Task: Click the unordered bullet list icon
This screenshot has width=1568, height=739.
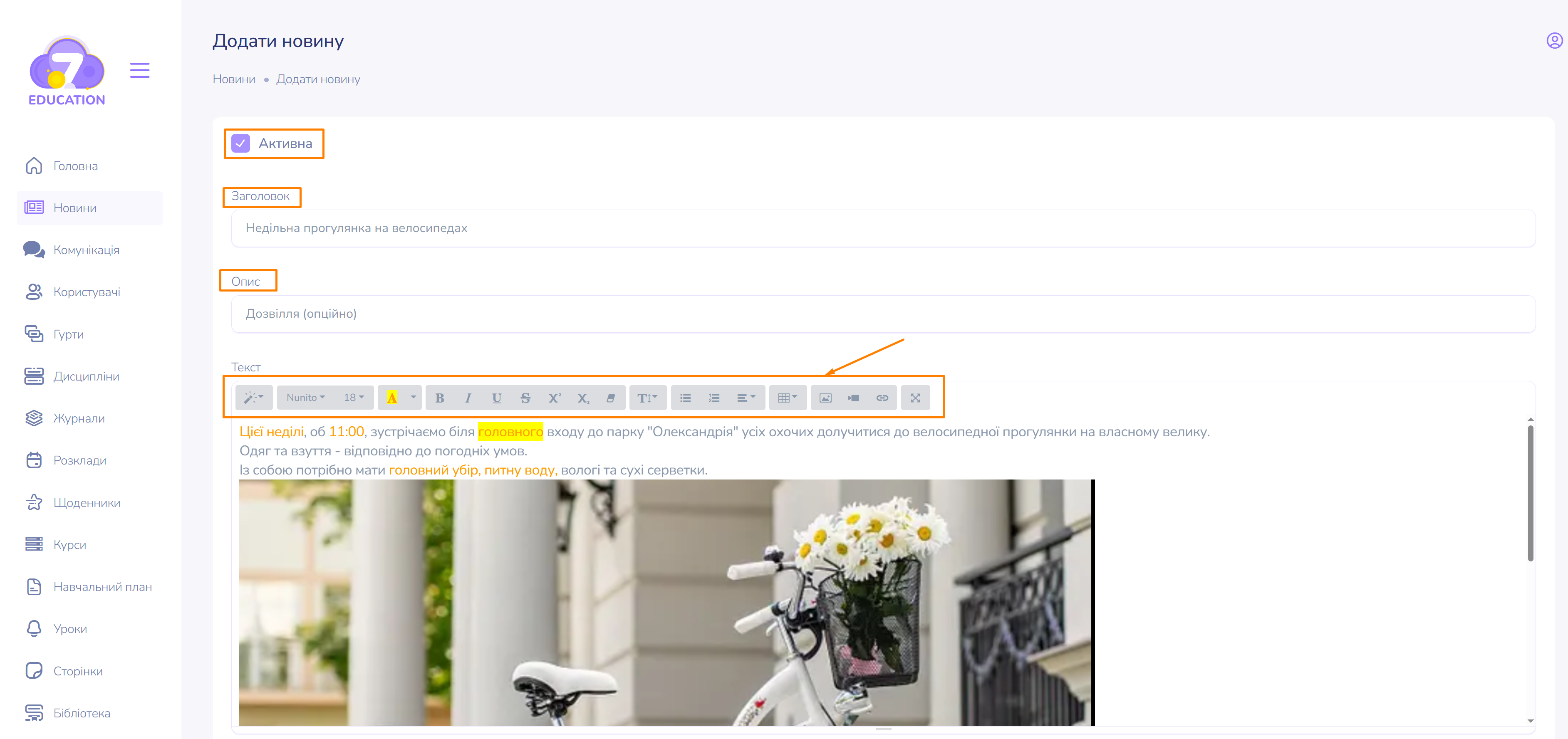Action: [685, 398]
